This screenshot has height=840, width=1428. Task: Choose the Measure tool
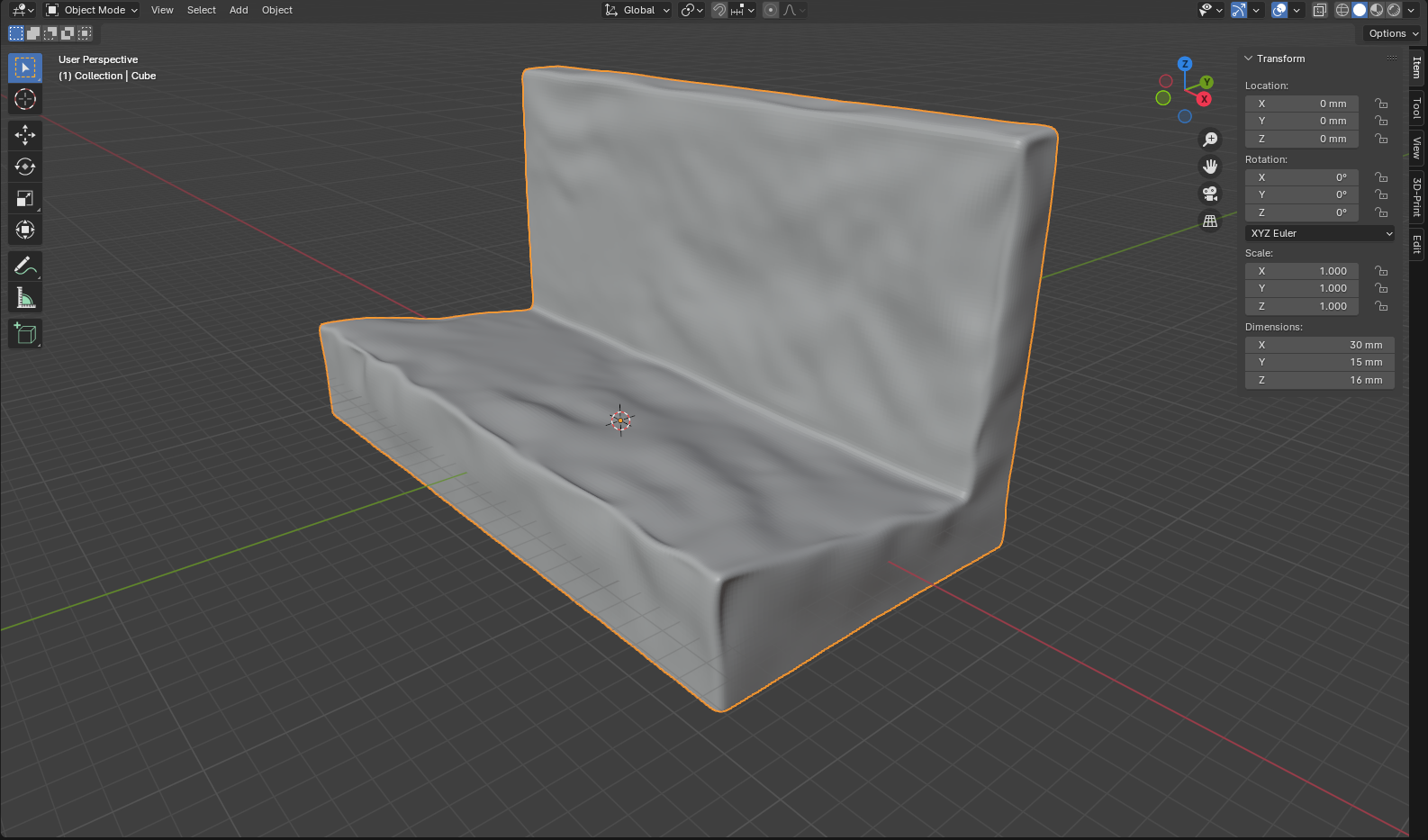coord(25,298)
